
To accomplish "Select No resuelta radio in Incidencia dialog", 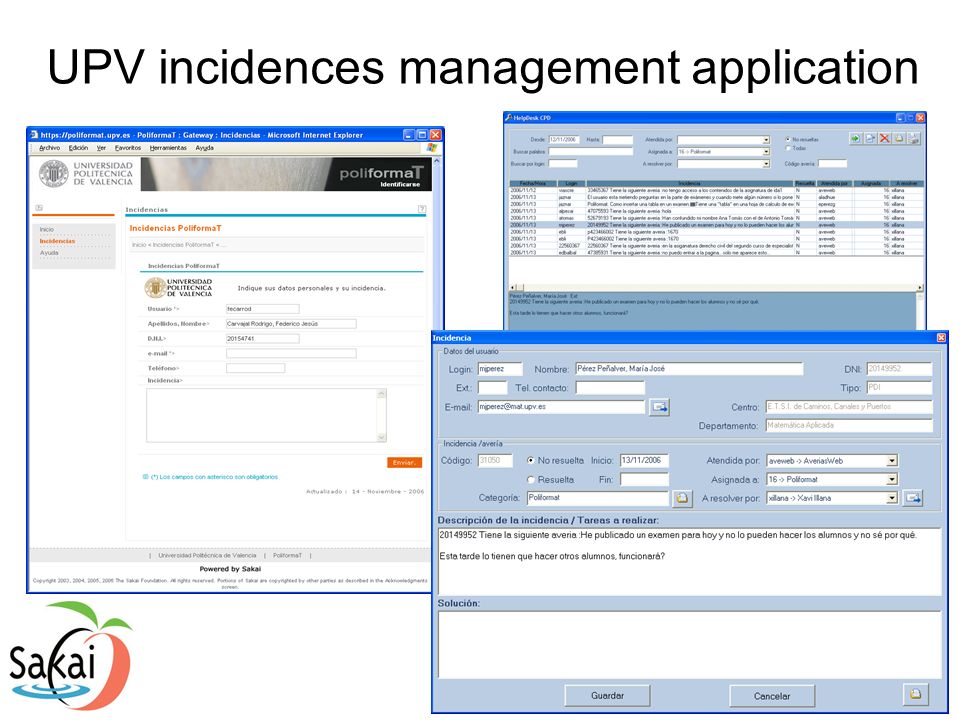I will pos(531,460).
